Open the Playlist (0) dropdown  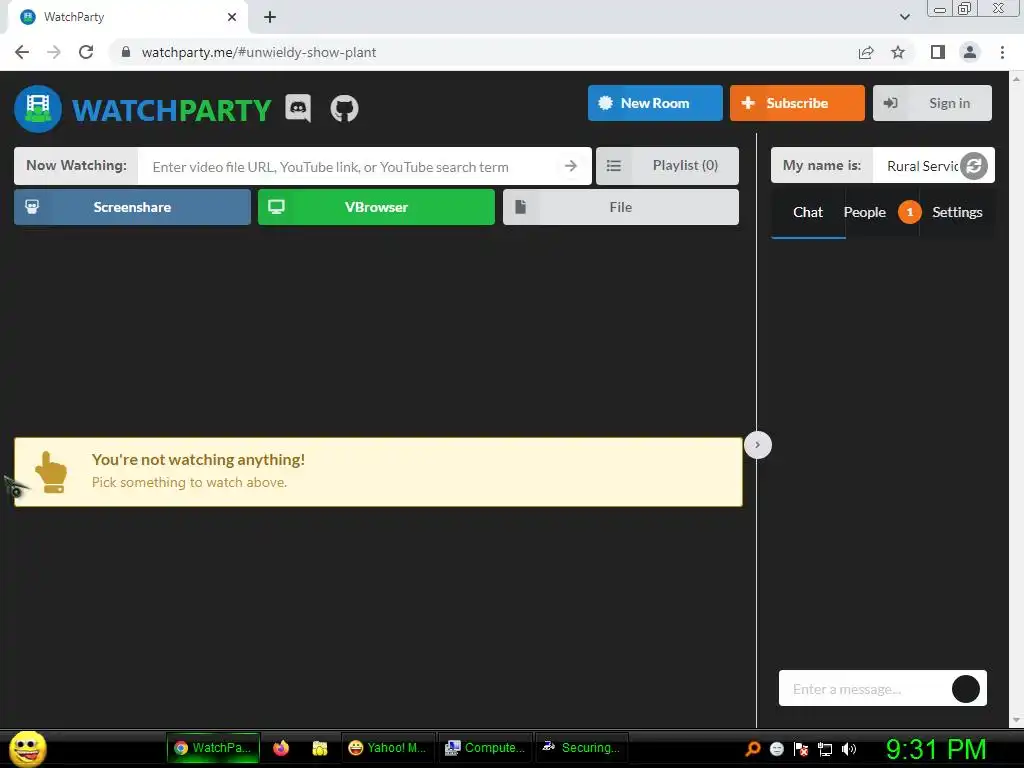click(x=667, y=166)
